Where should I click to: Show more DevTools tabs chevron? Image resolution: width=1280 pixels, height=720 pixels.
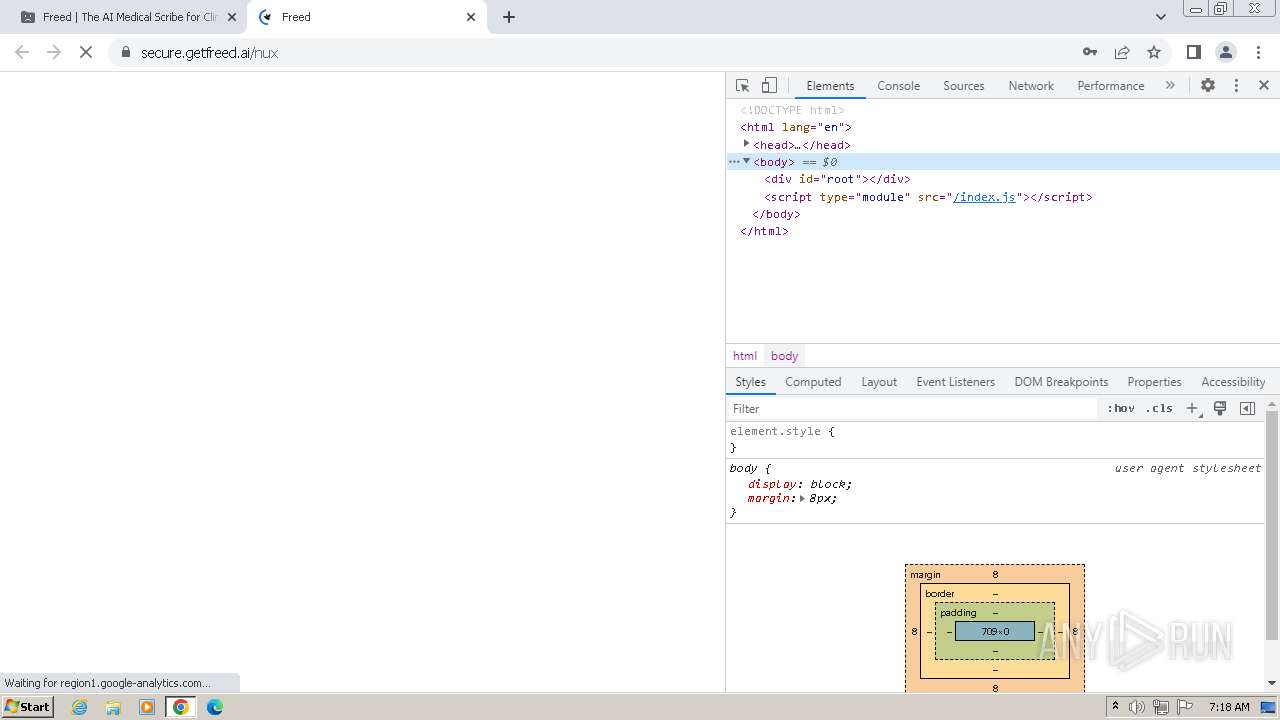1170,86
